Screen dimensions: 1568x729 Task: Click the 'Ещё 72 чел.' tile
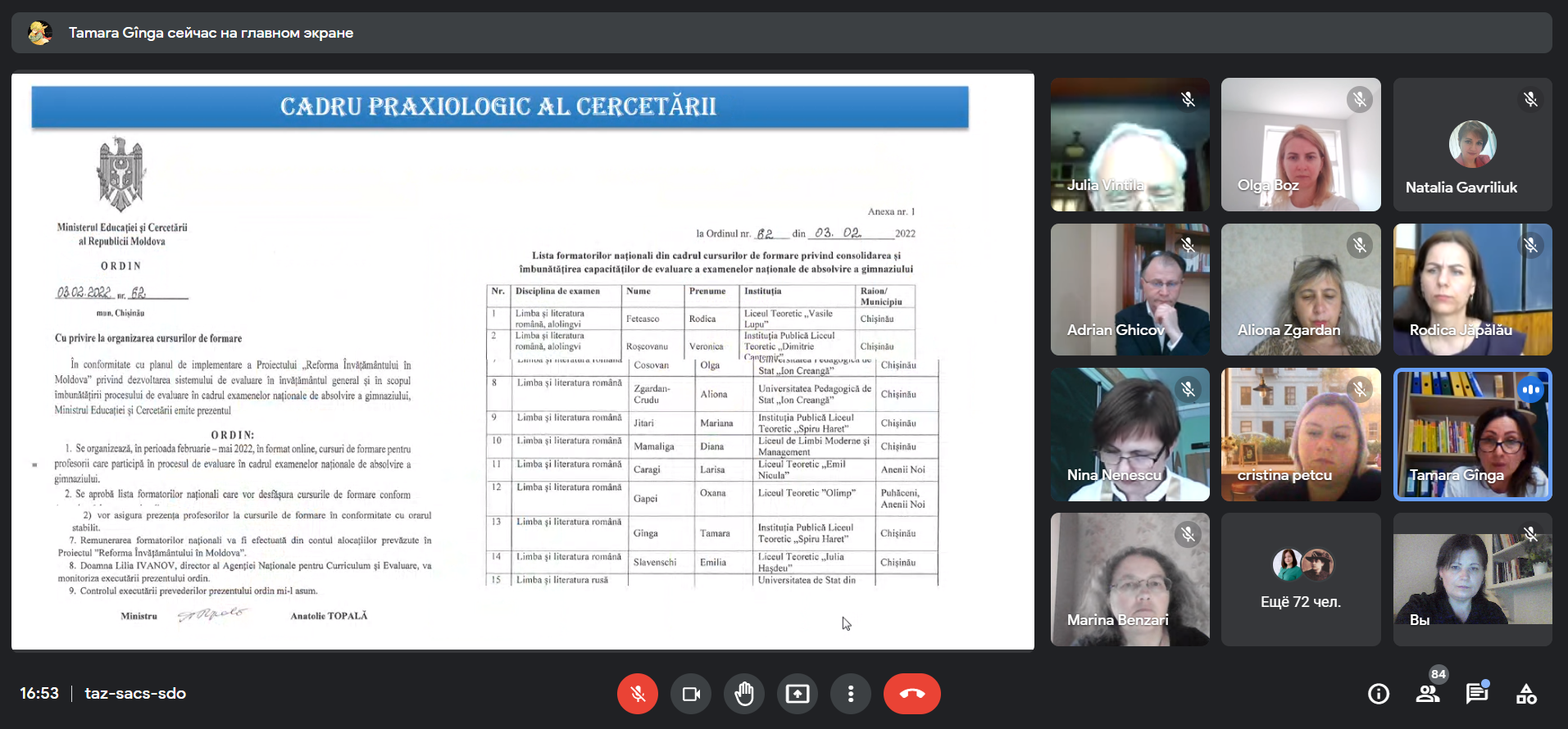[1301, 580]
